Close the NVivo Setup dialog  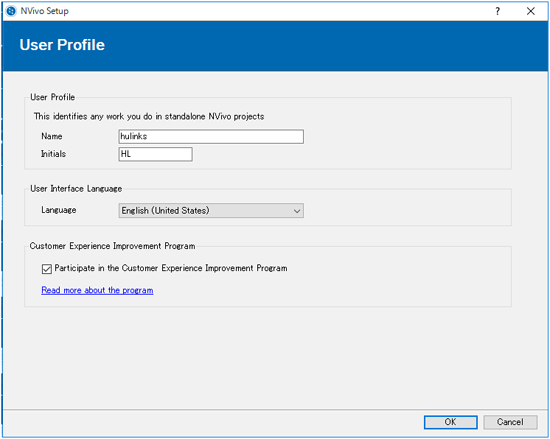pyautogui.click(x=531, y=11)
